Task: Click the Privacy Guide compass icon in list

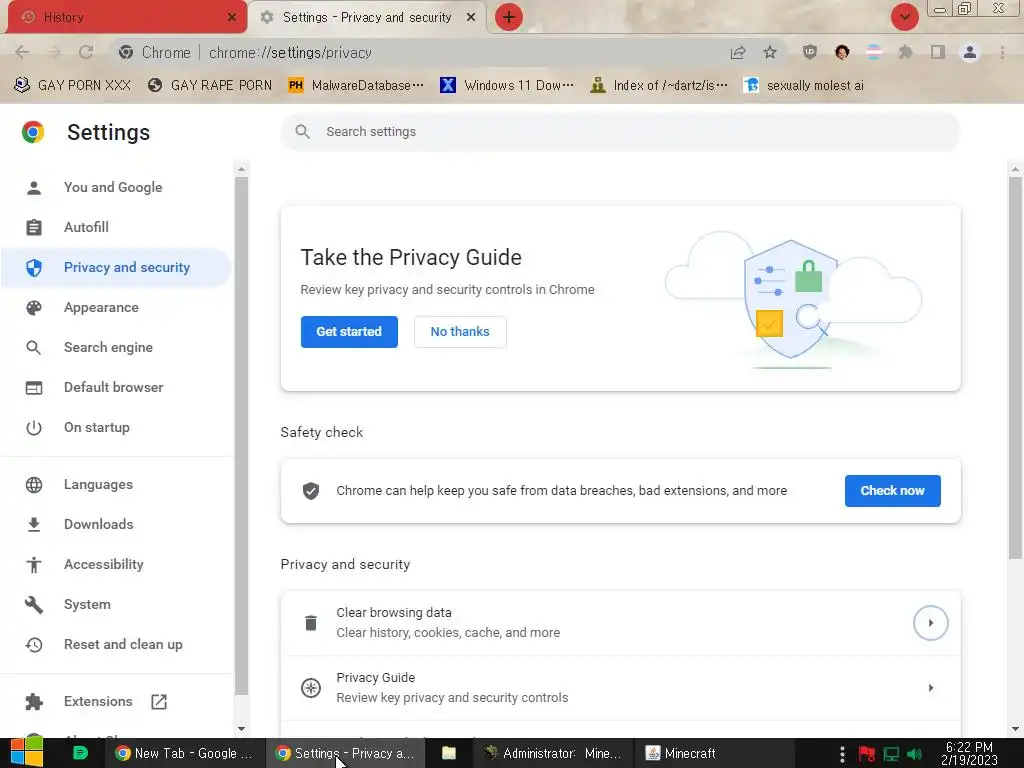Action: coord(311,688)
